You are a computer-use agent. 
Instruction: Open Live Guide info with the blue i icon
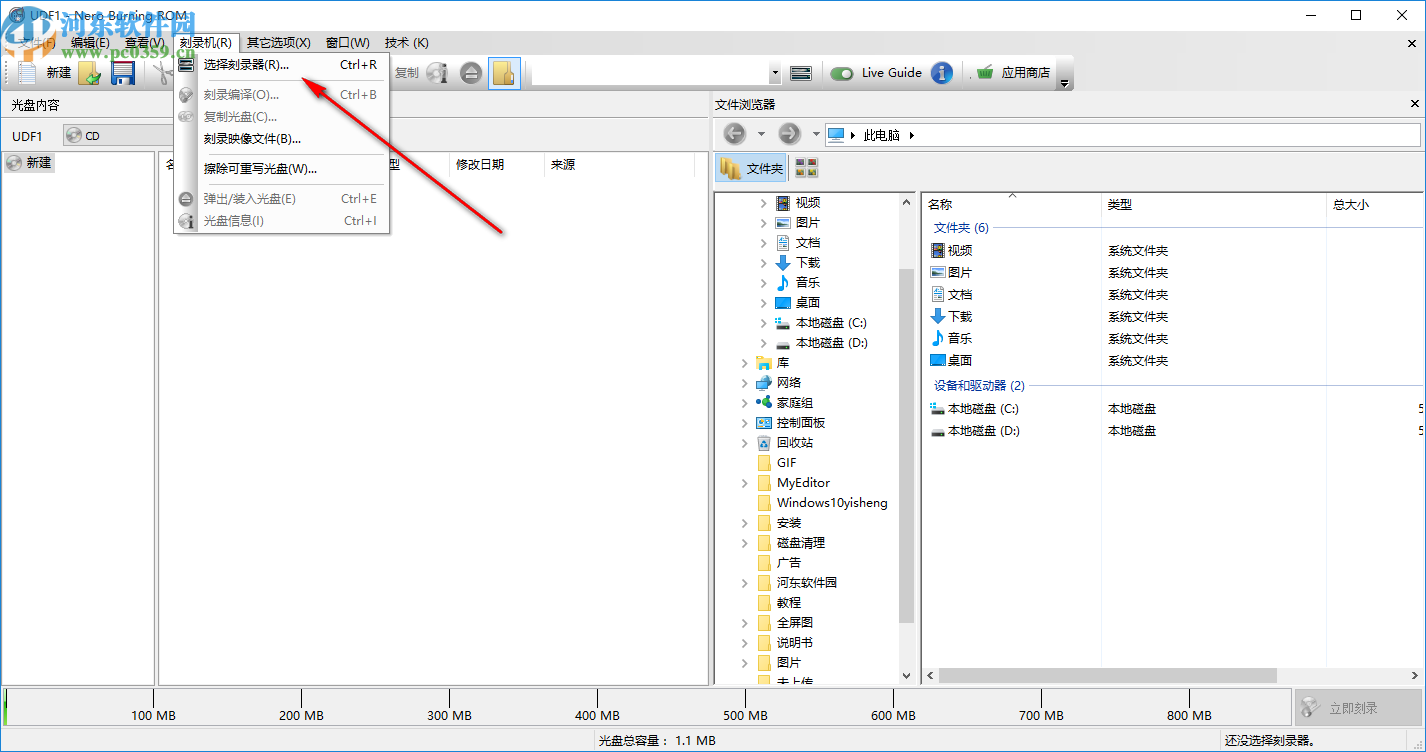coord(942,73)
